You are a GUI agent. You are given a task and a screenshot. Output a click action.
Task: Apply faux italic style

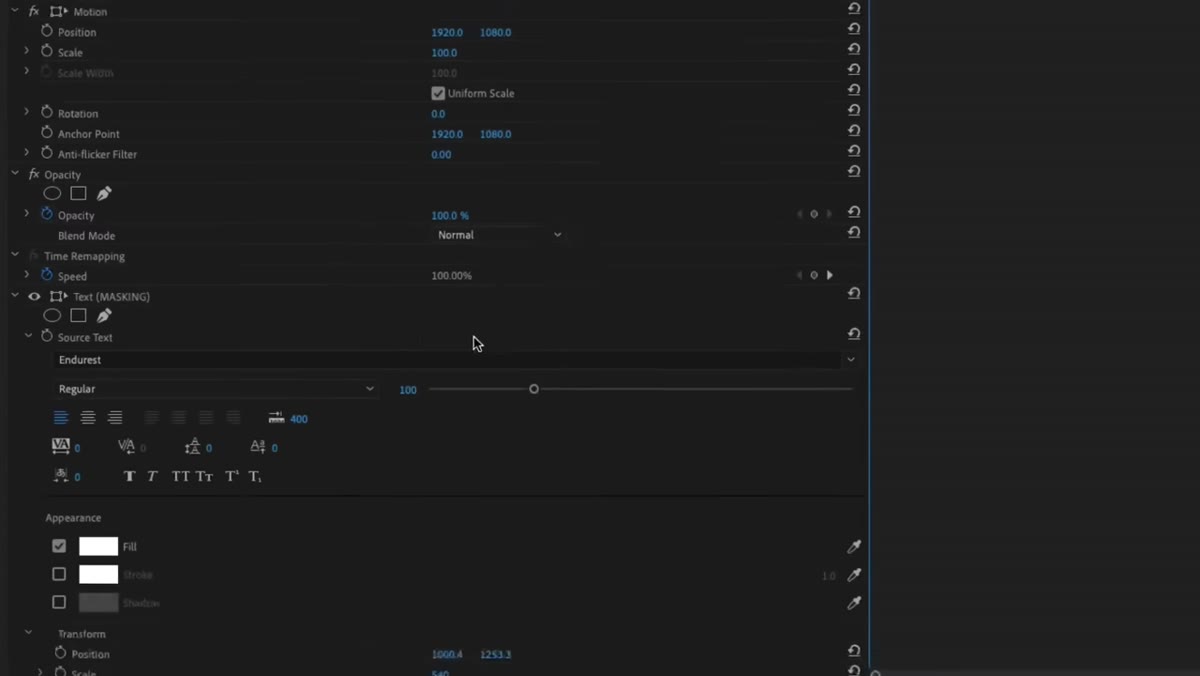pos(152,476)
